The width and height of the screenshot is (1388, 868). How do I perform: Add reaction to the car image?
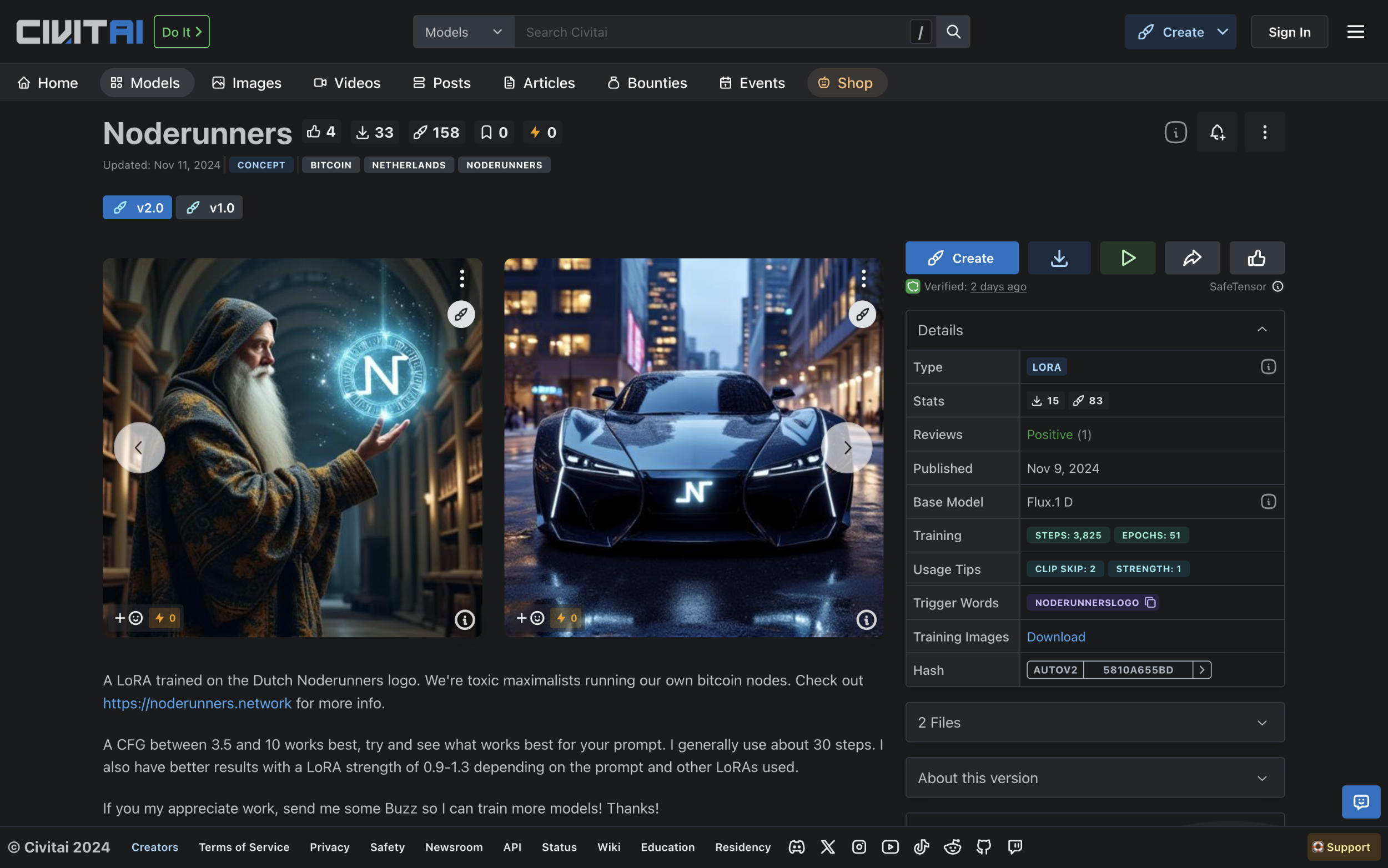pyautogui.click(x=530, y=618)
